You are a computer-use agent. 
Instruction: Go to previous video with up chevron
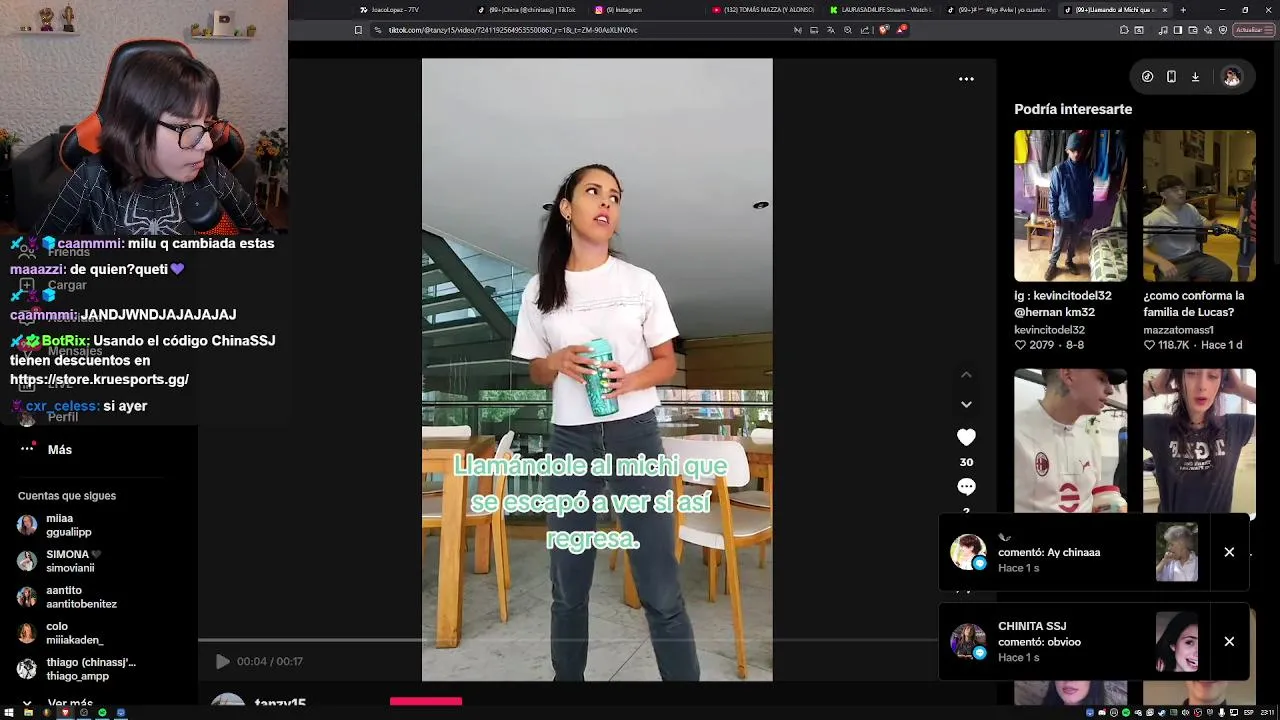(x=966, y=374)
